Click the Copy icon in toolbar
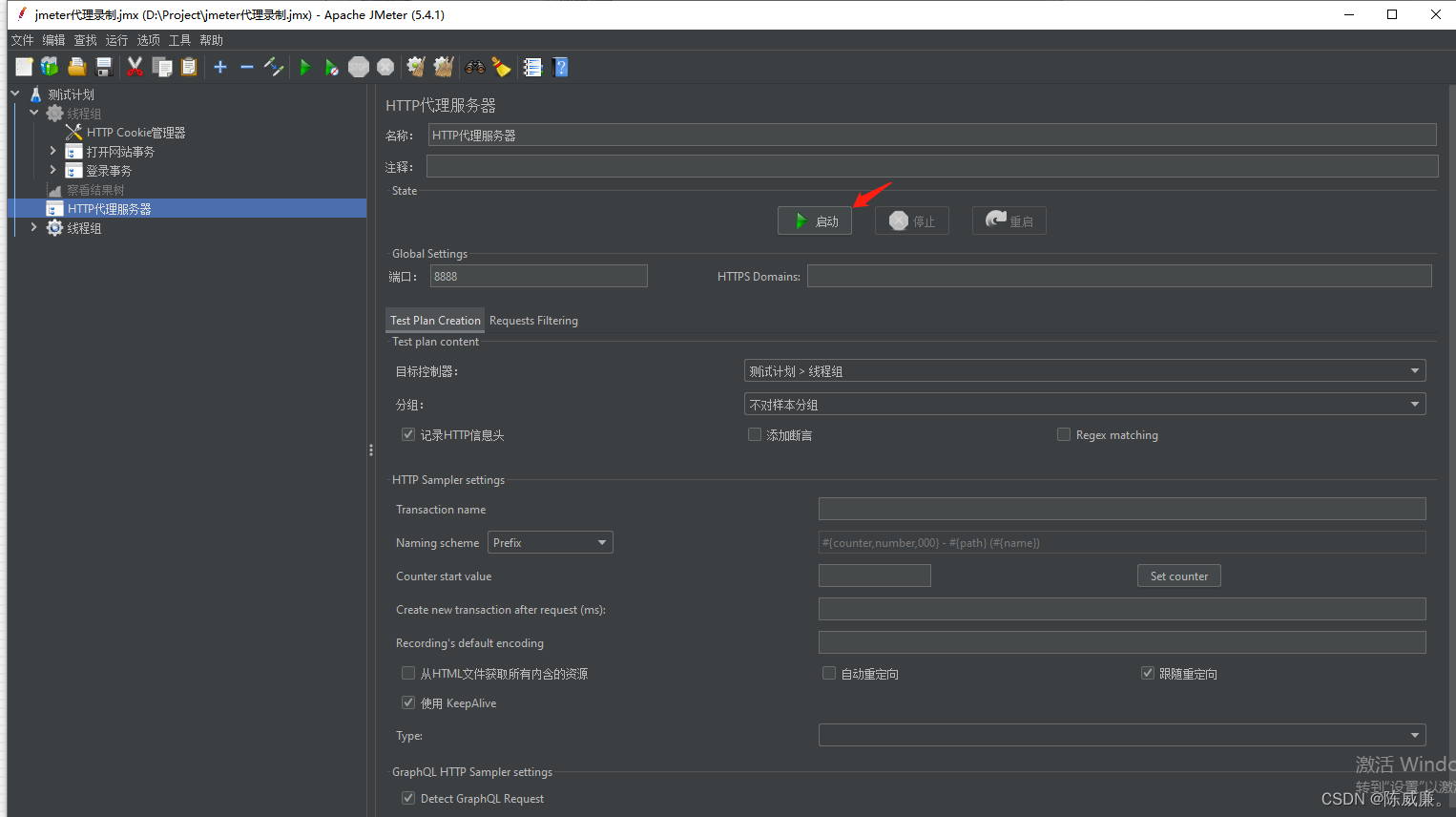 163,67
